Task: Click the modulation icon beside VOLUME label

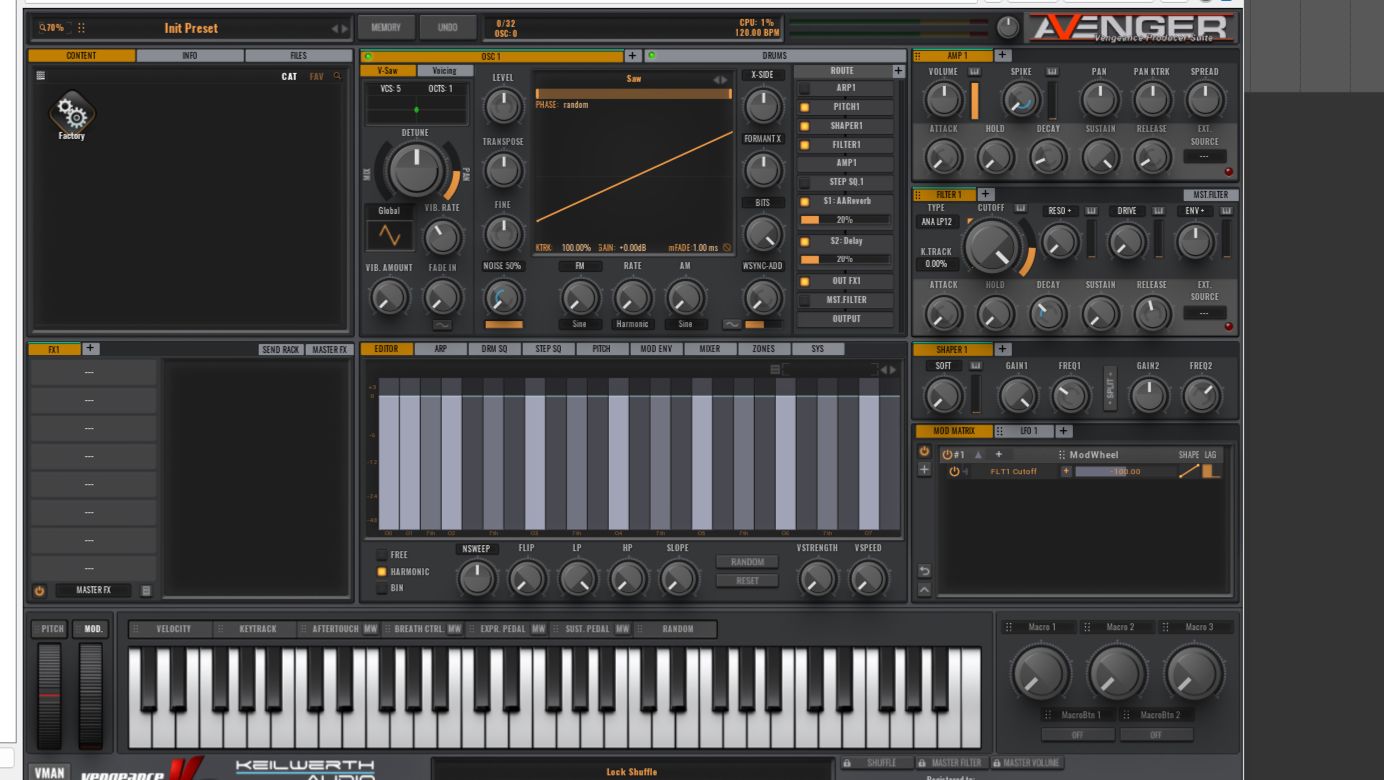Action: coord(974,72)
